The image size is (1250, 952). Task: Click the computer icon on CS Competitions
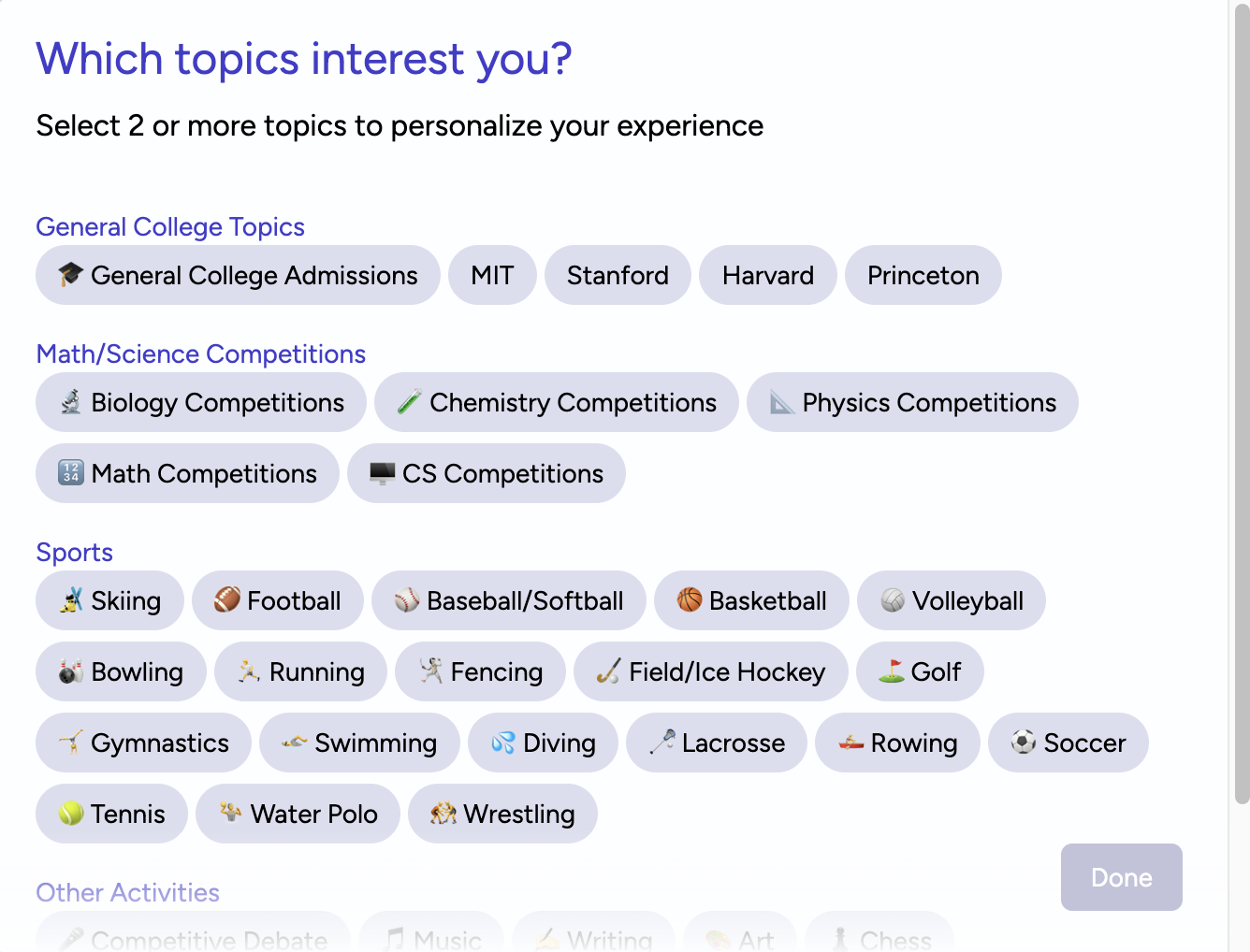(382, 473)
